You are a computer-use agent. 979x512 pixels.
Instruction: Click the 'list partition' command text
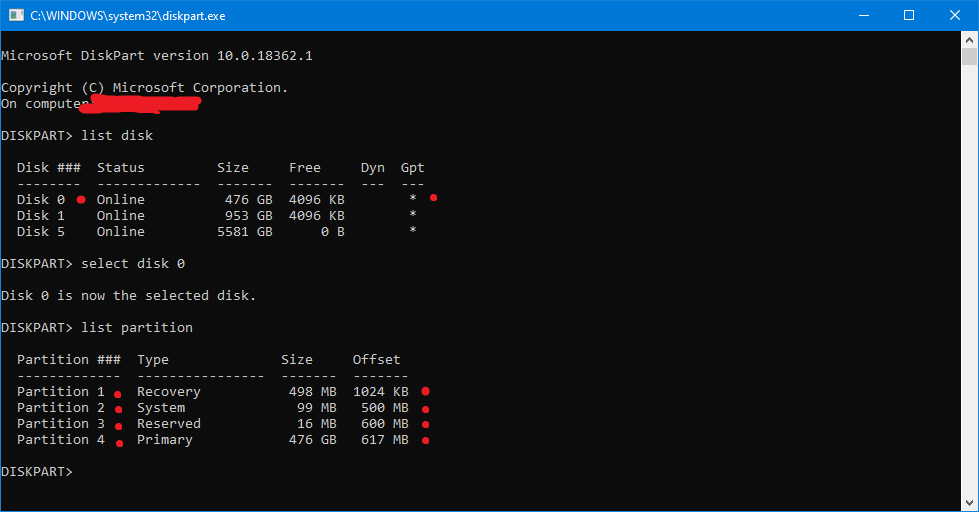pos(137,328)
